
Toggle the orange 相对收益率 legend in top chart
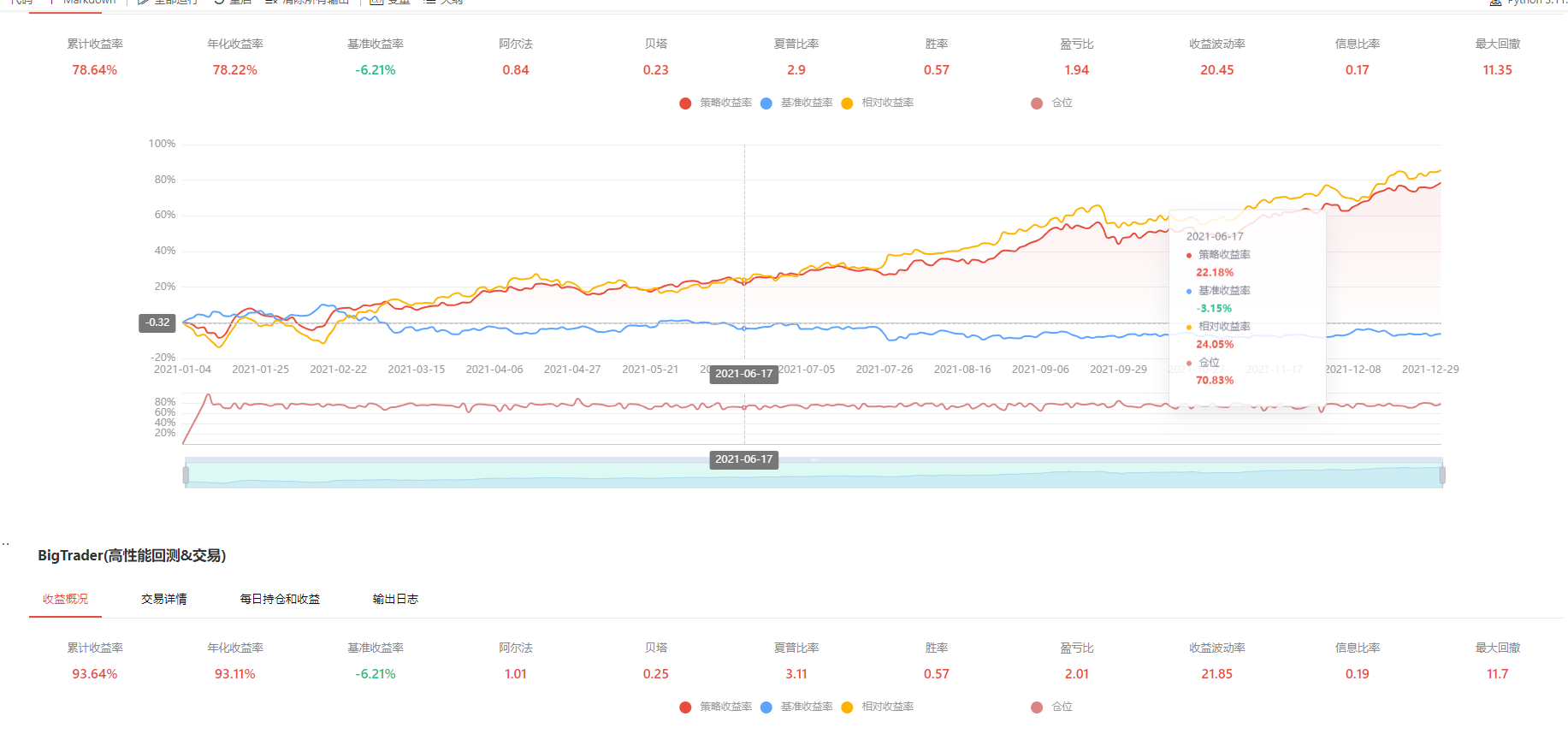878,103
